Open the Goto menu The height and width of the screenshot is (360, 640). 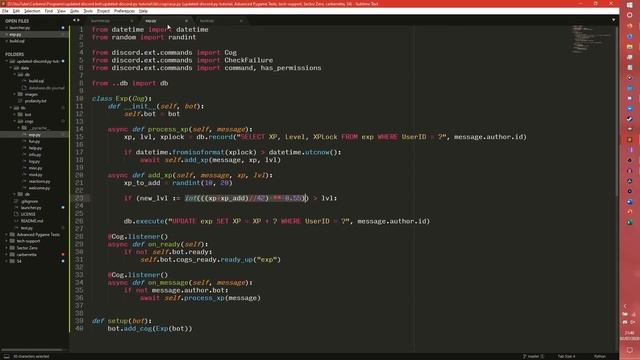(x=75, y=11)
